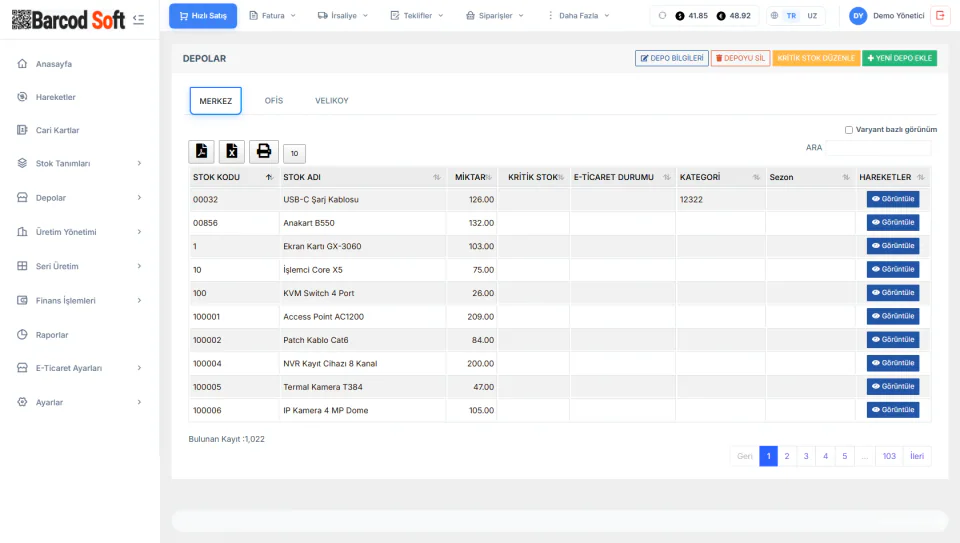Open the Siparişler dropdown menu
Image resolution: width=960 pixels, height=543 pixels.
tap(495, 15)
